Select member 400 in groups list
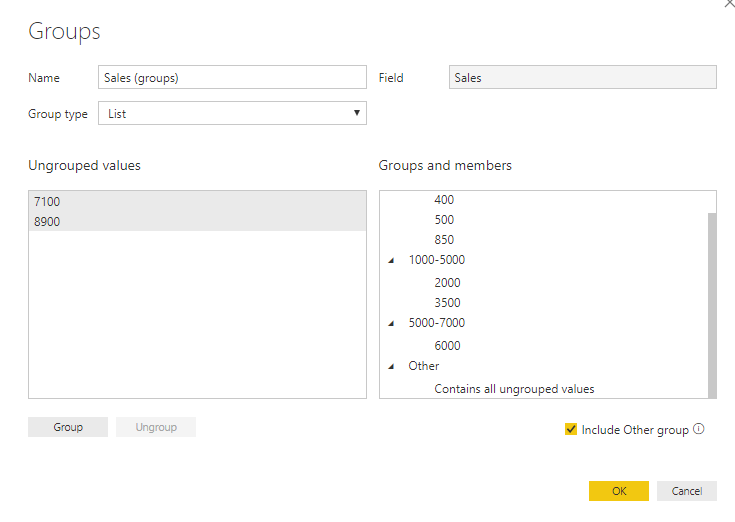Image resolution: width=735 pixels, height=522 pixels. point(444,200)
